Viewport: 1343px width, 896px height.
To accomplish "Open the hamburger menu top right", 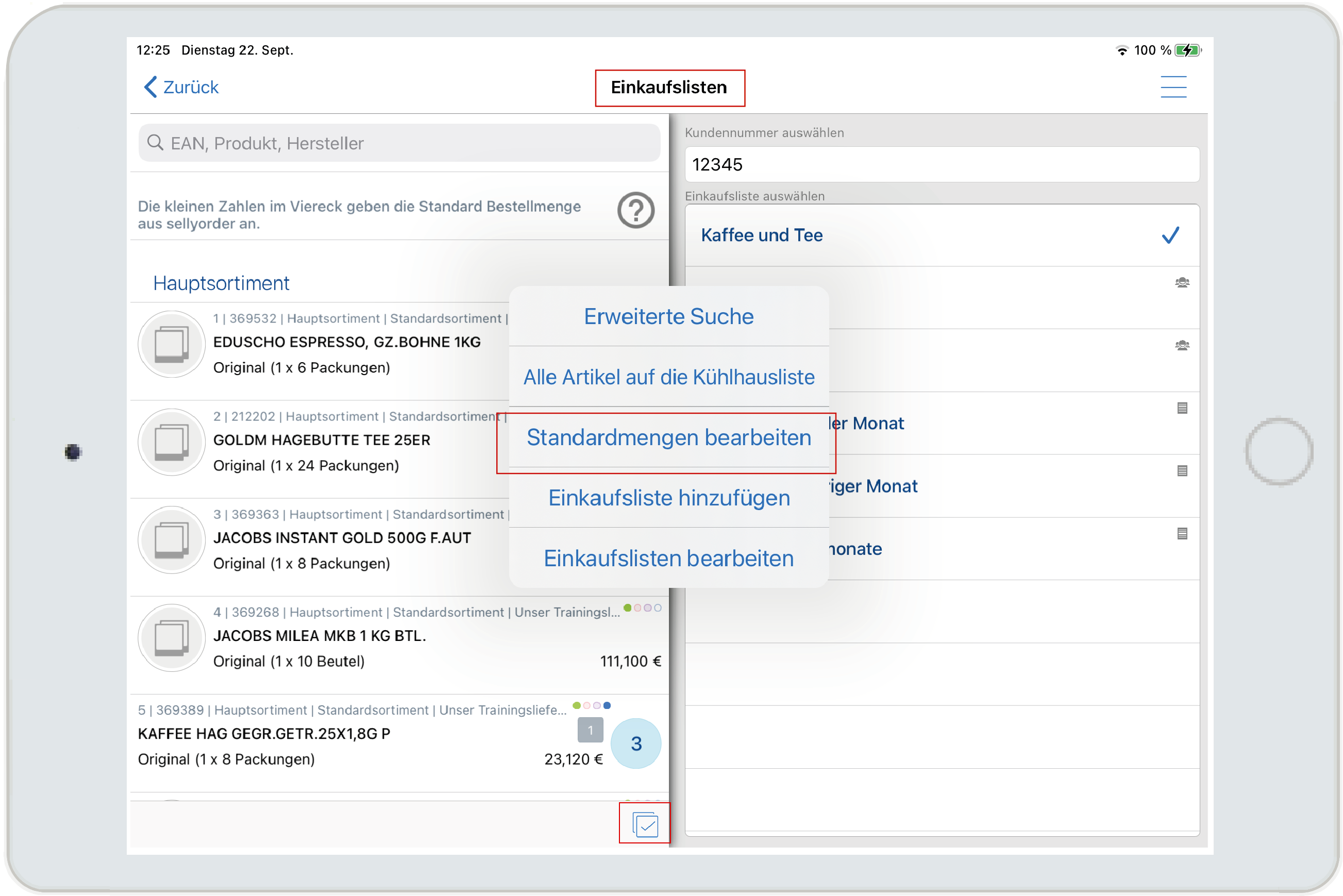I will 1173,87.
